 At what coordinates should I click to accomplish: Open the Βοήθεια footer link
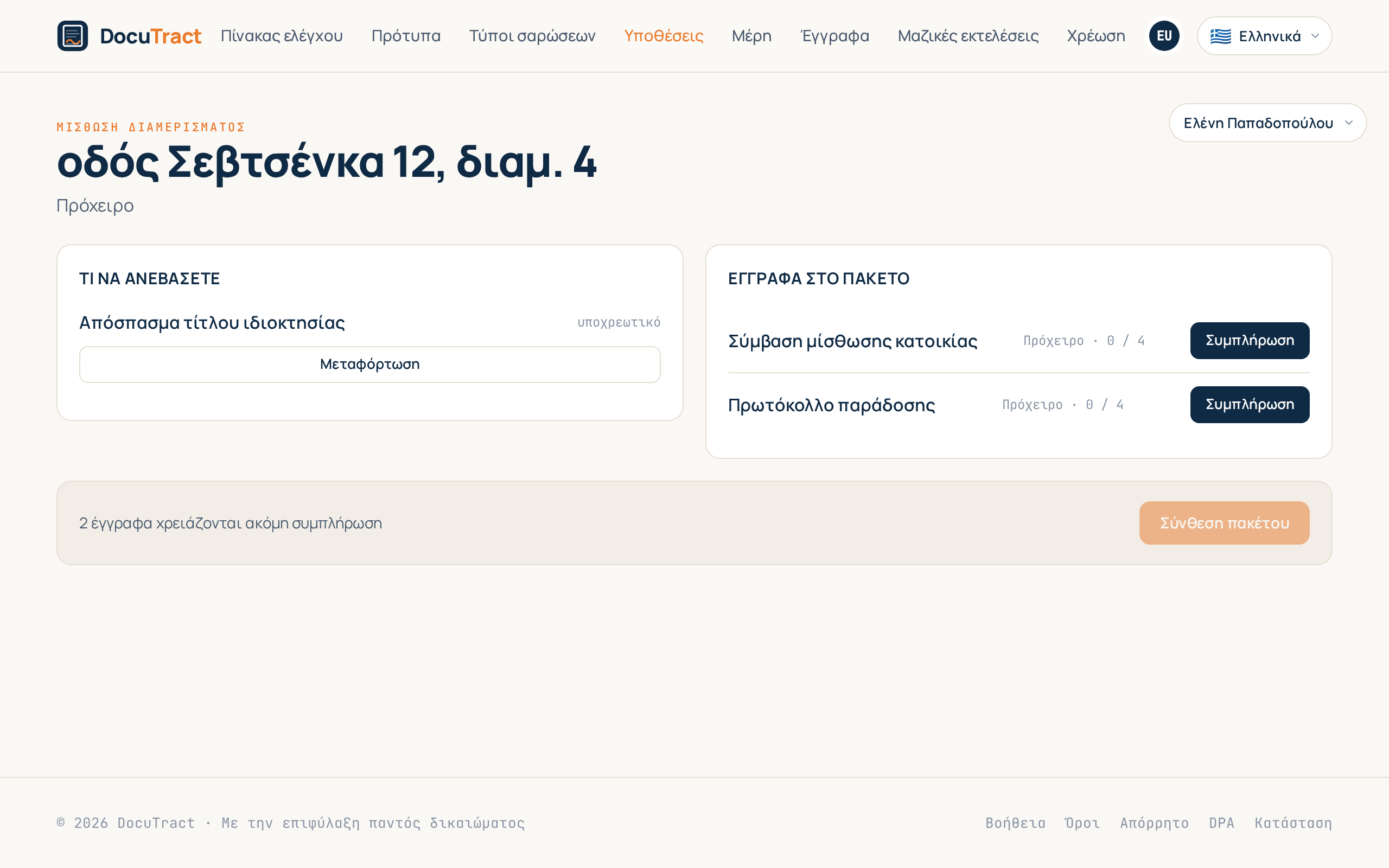pos(1015,822)
